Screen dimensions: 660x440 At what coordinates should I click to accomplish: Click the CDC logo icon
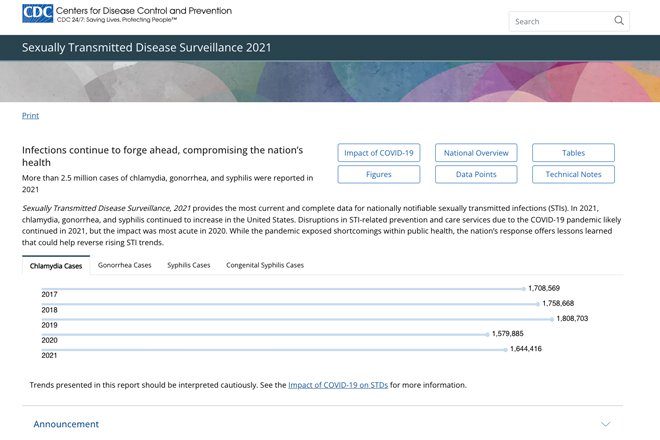click(37, 13)
